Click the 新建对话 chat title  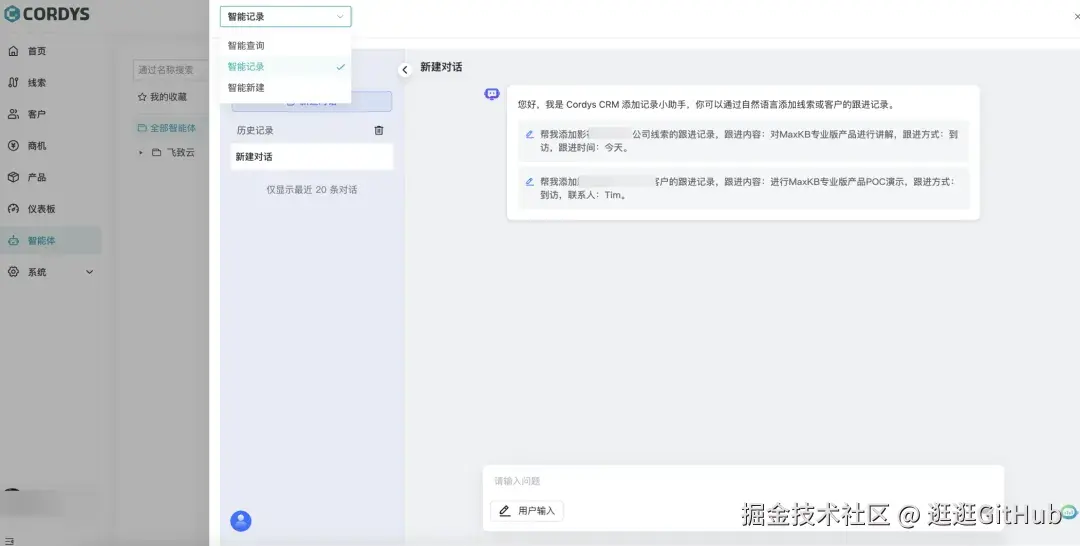point(441,67)
